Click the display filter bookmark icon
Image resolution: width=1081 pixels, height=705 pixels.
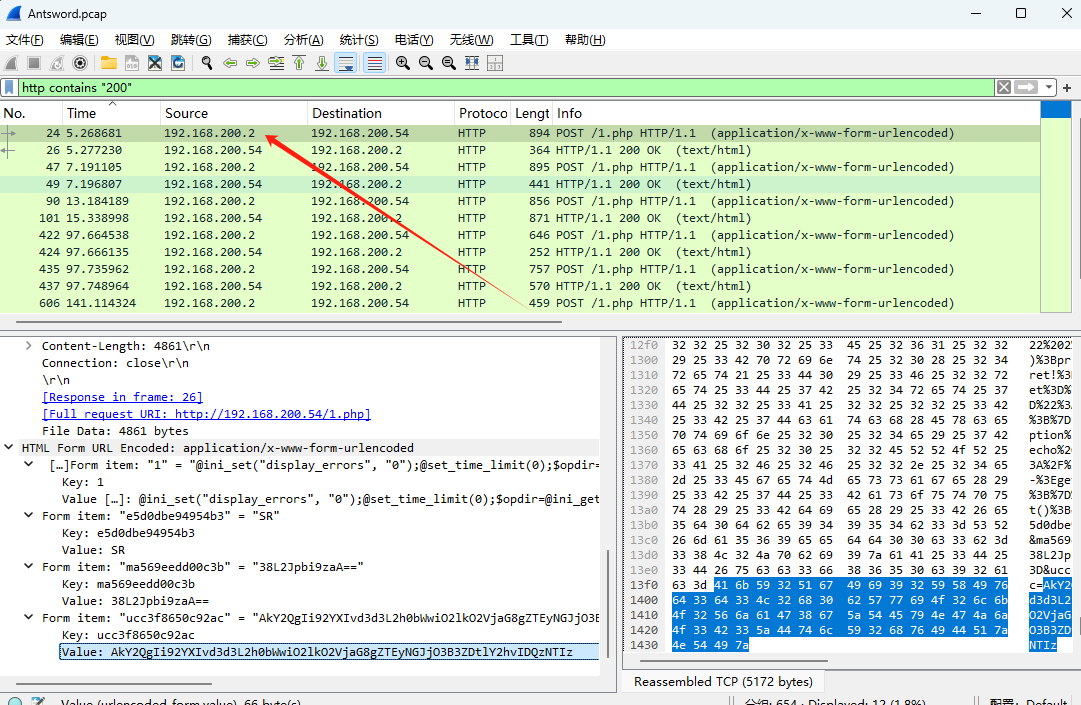click(x=9, y=88)
